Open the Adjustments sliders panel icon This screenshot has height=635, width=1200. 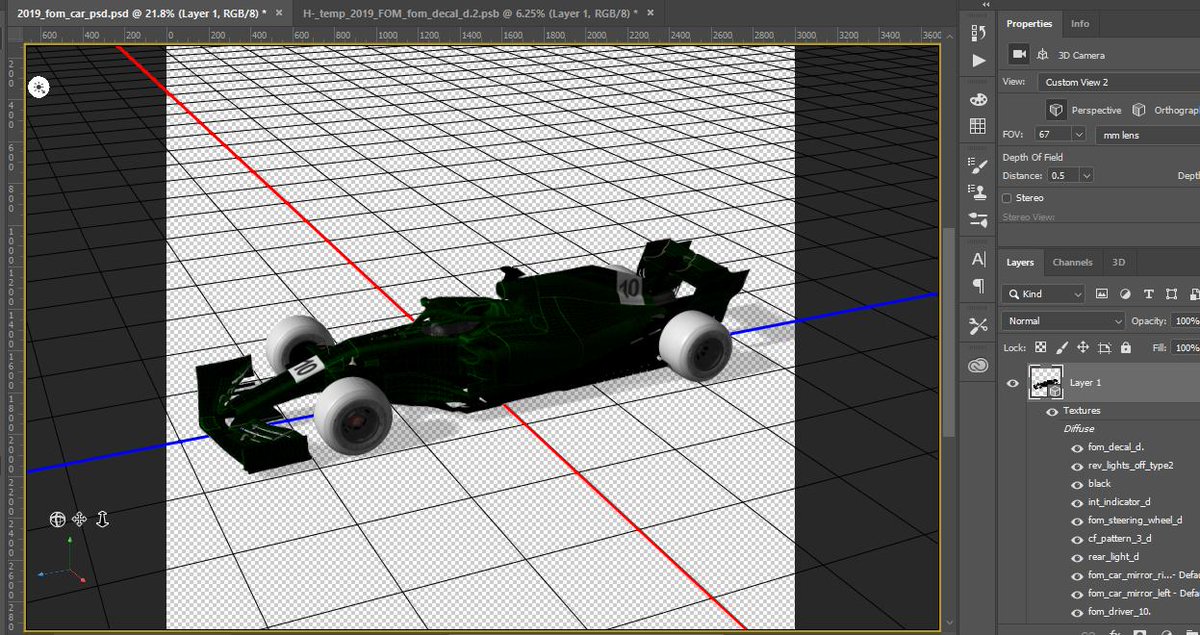[978, 219]
